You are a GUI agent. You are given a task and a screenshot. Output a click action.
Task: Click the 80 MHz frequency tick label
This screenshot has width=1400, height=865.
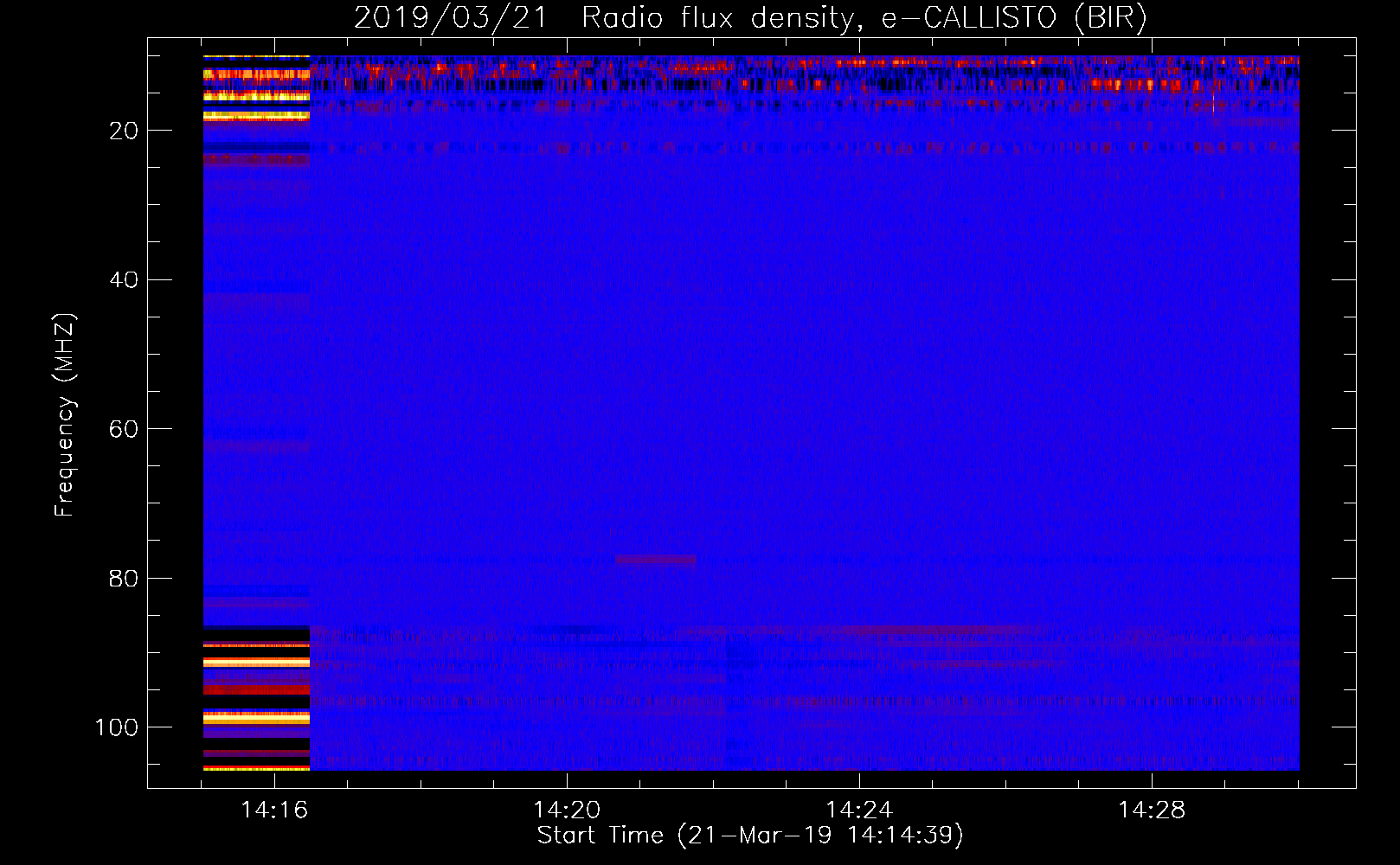[124, 579]
